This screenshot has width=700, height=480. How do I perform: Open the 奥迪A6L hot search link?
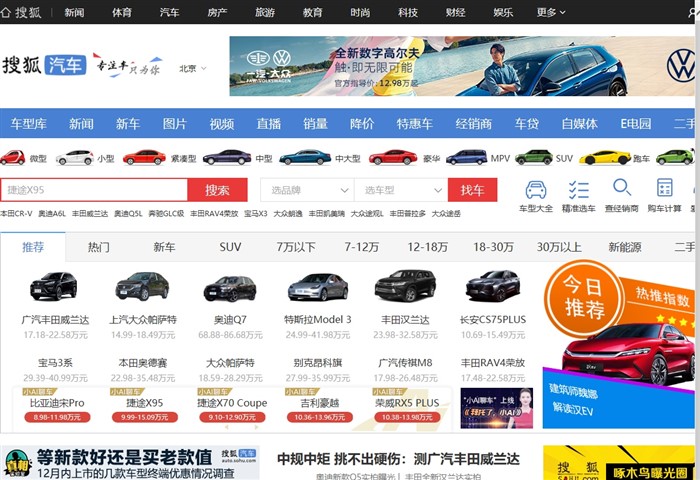(52, 214)
